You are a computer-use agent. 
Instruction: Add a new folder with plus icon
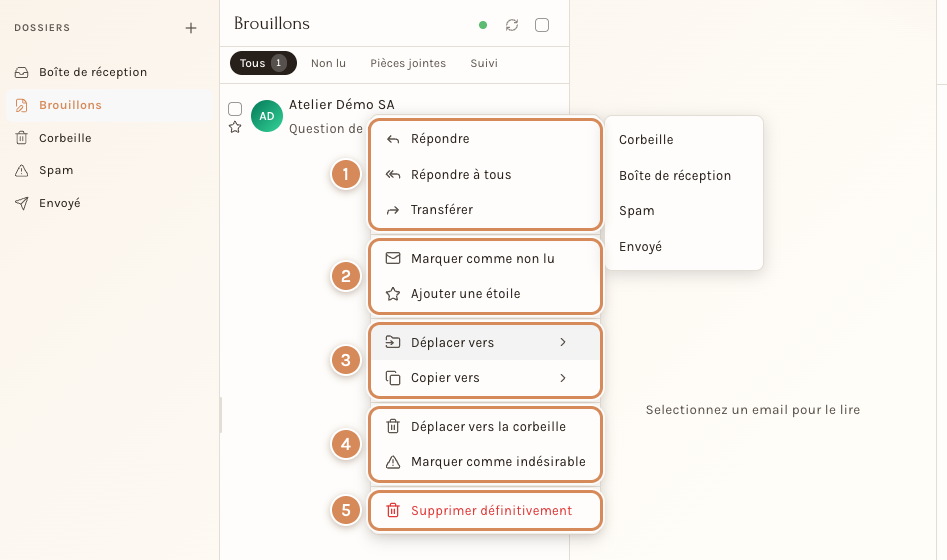tap(191, 28)
